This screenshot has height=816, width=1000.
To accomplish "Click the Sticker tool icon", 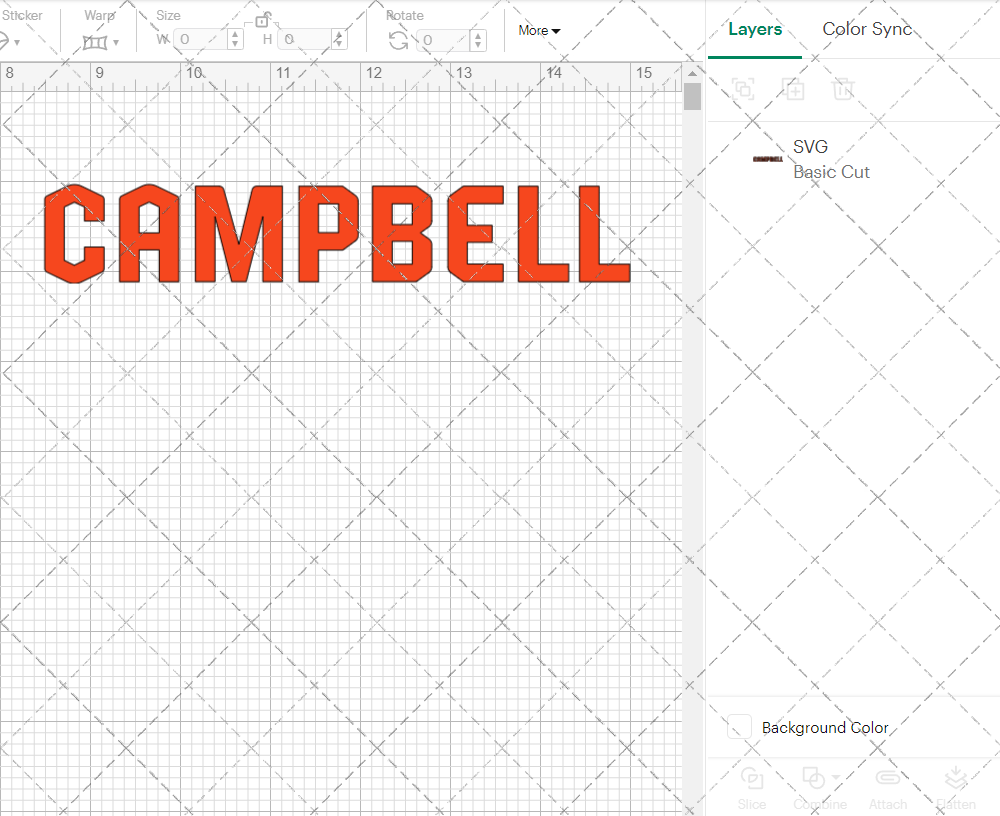I will [8, 41].
